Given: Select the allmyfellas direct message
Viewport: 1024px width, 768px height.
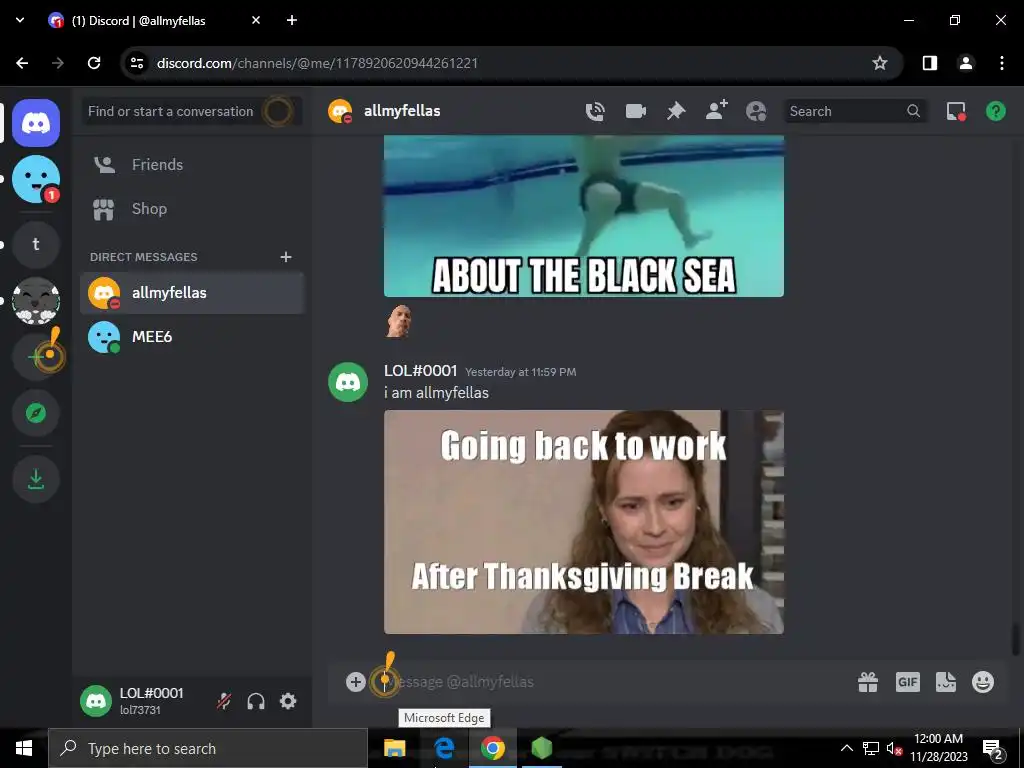Looking at the screenshot, I should click(x=191, y=293).
